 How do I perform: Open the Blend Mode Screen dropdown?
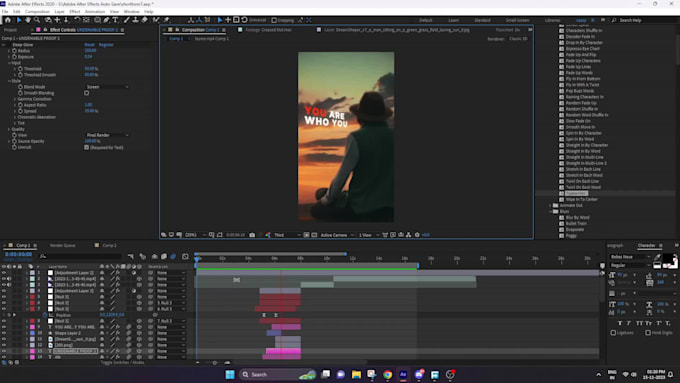point(107,87)
